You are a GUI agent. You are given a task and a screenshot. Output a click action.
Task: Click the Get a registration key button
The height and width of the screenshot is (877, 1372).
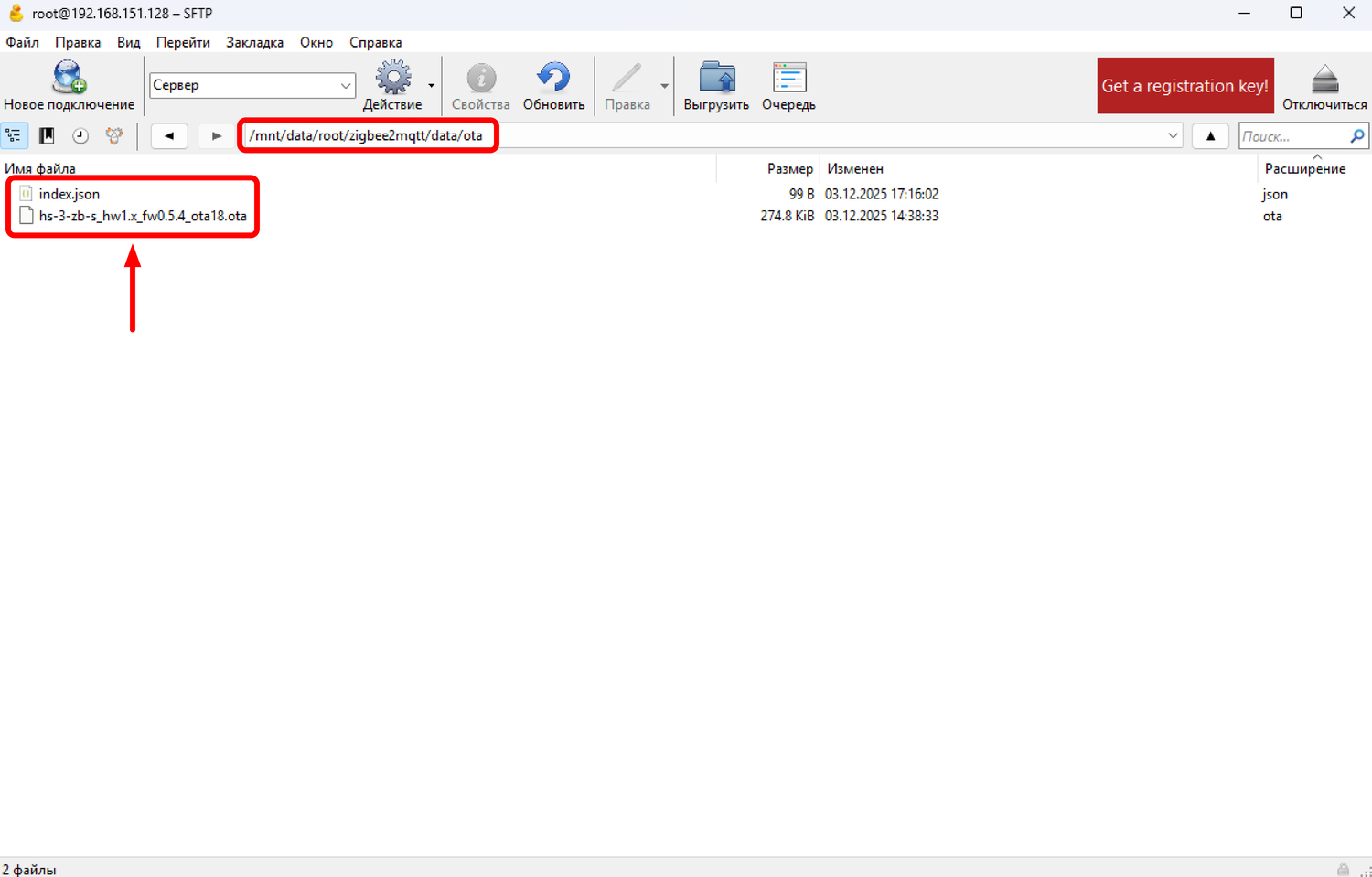(1184, 86)
